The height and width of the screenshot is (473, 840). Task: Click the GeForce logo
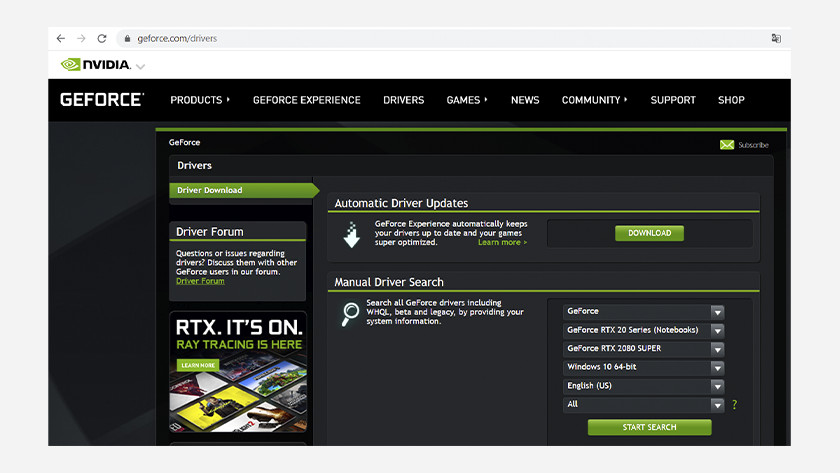point(102,100)
